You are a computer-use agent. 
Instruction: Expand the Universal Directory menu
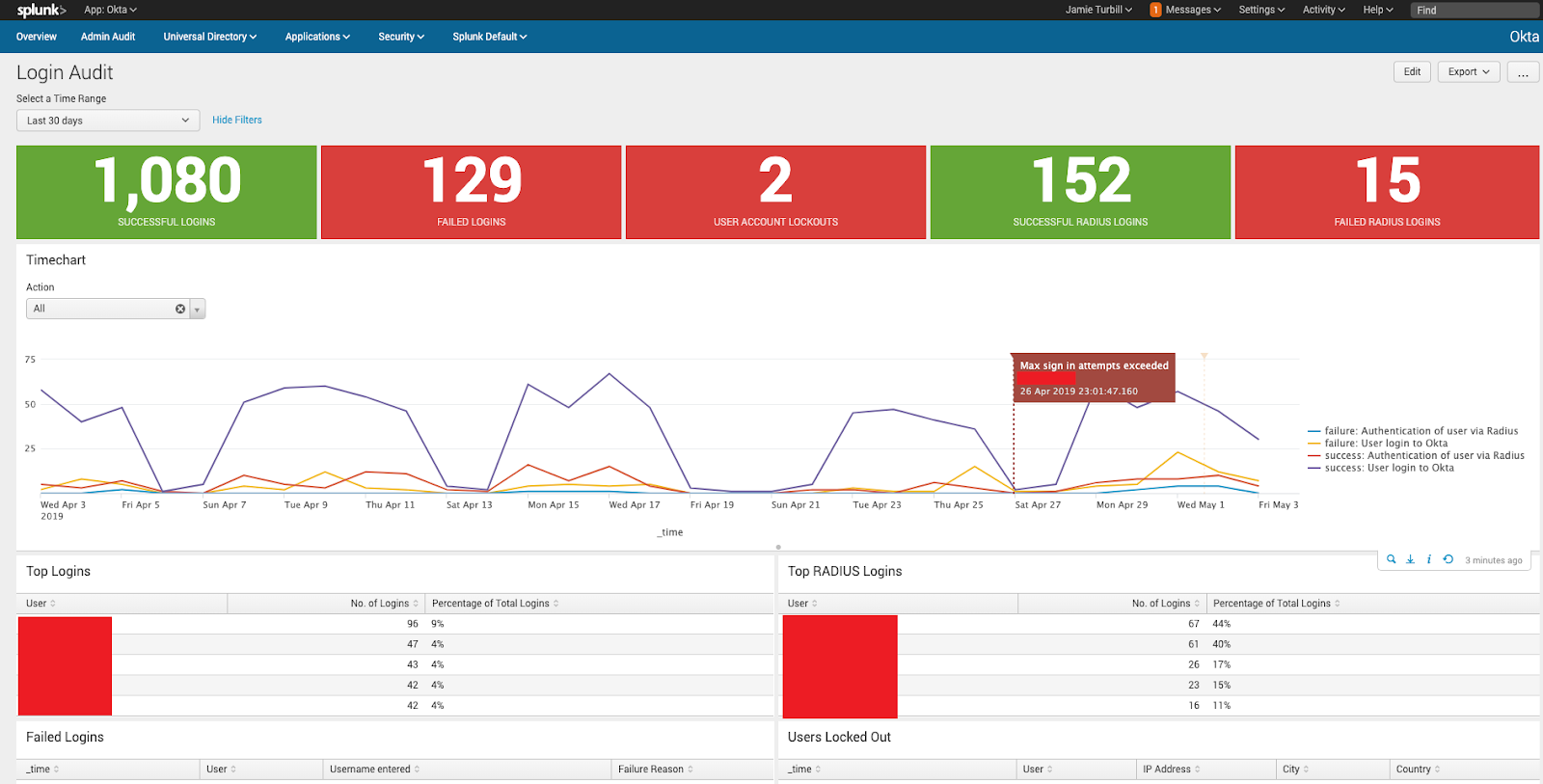pos(209,37)
